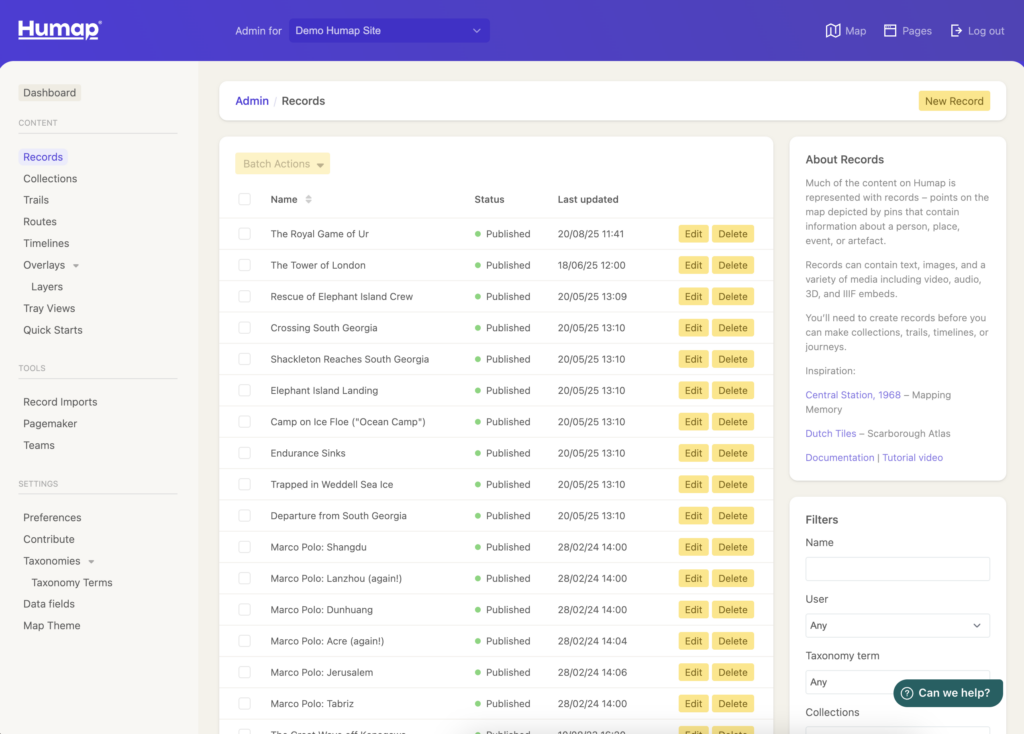
Task: Click the Pages icon in the header
Action: pyautogui.click(x=906, y=30)
